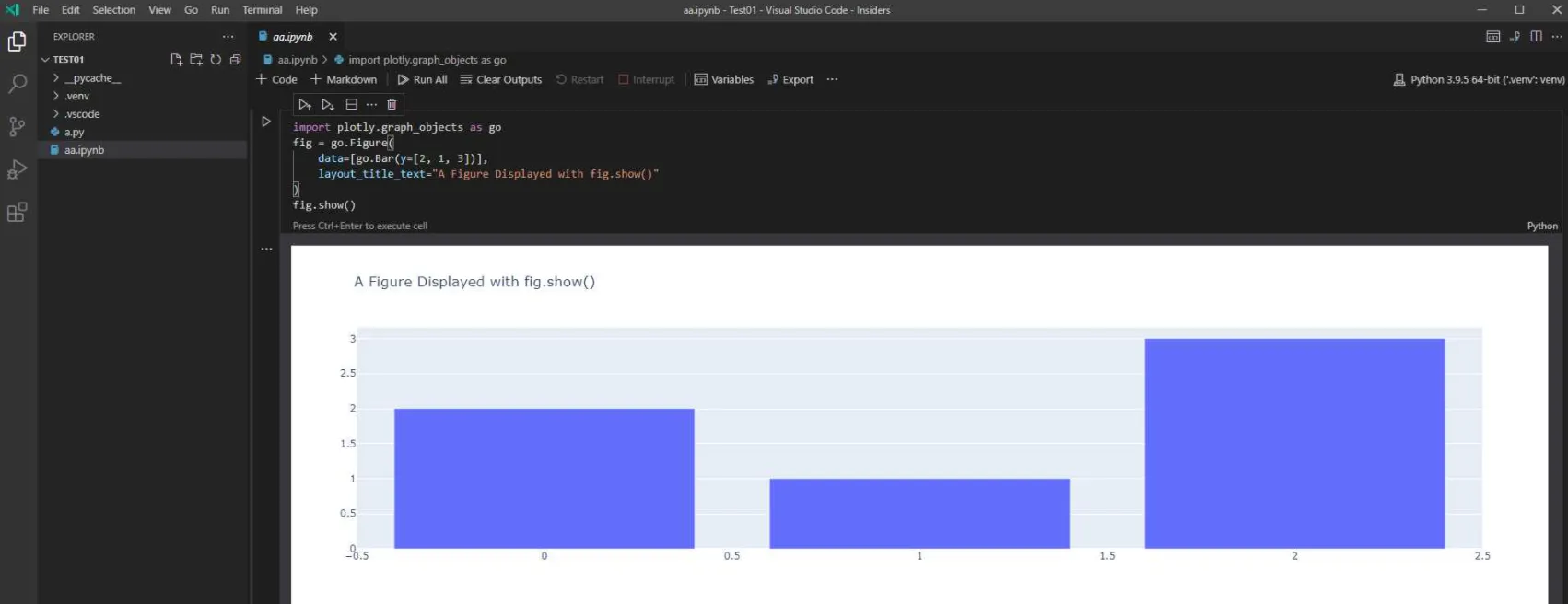Click the New File icon in Explorer
The height and width of the screenshot is (604, 1568).
coord(176,59)
